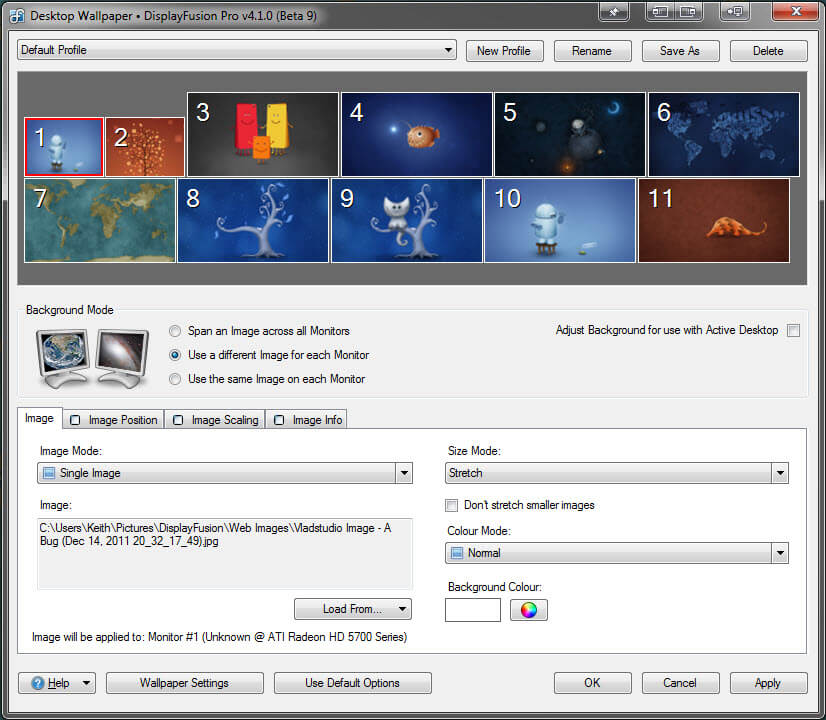Select monitor 3 with the colorful characters
The height and width of the screenshot is (720, 826).
pyautogui.click(x=263, y=134)
